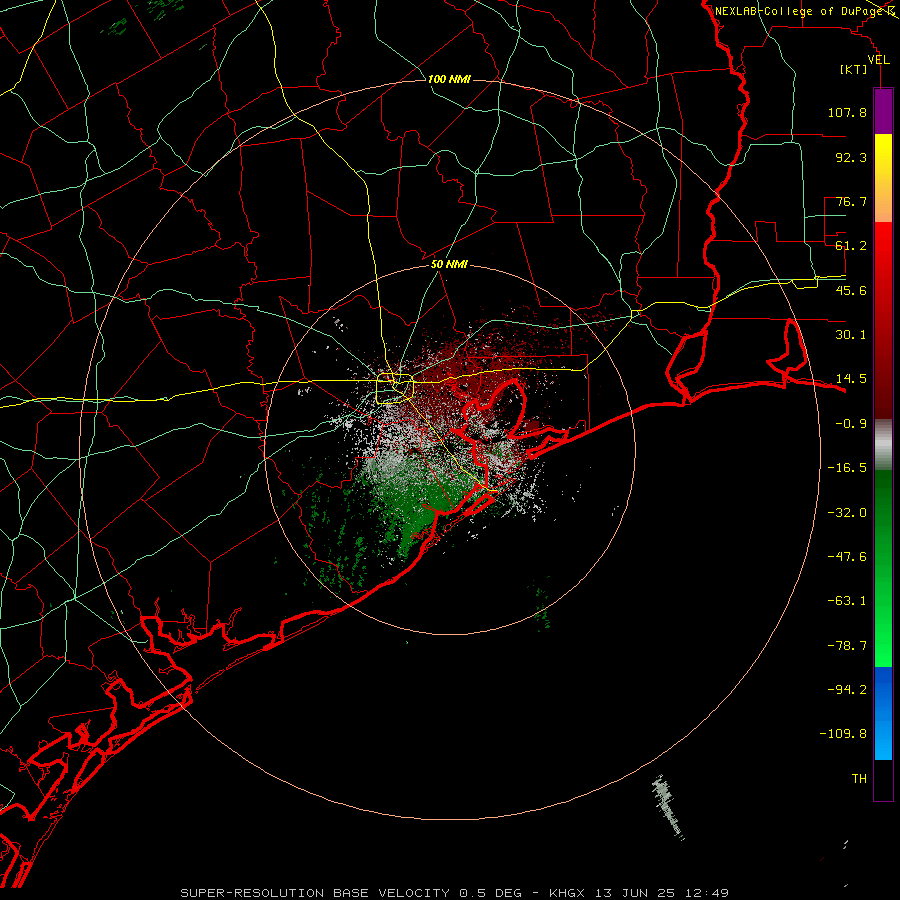This screenshot has width=900, height=900.
Task: Click the 76.7 velocity scale value
Action: [x=851, y=201]
